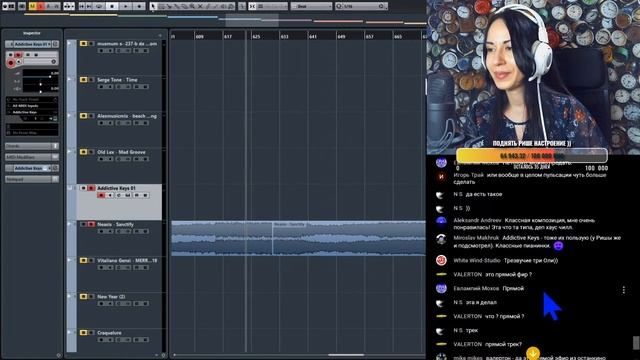Select the Object Selection arrow tool

click(x=153, y=7)
